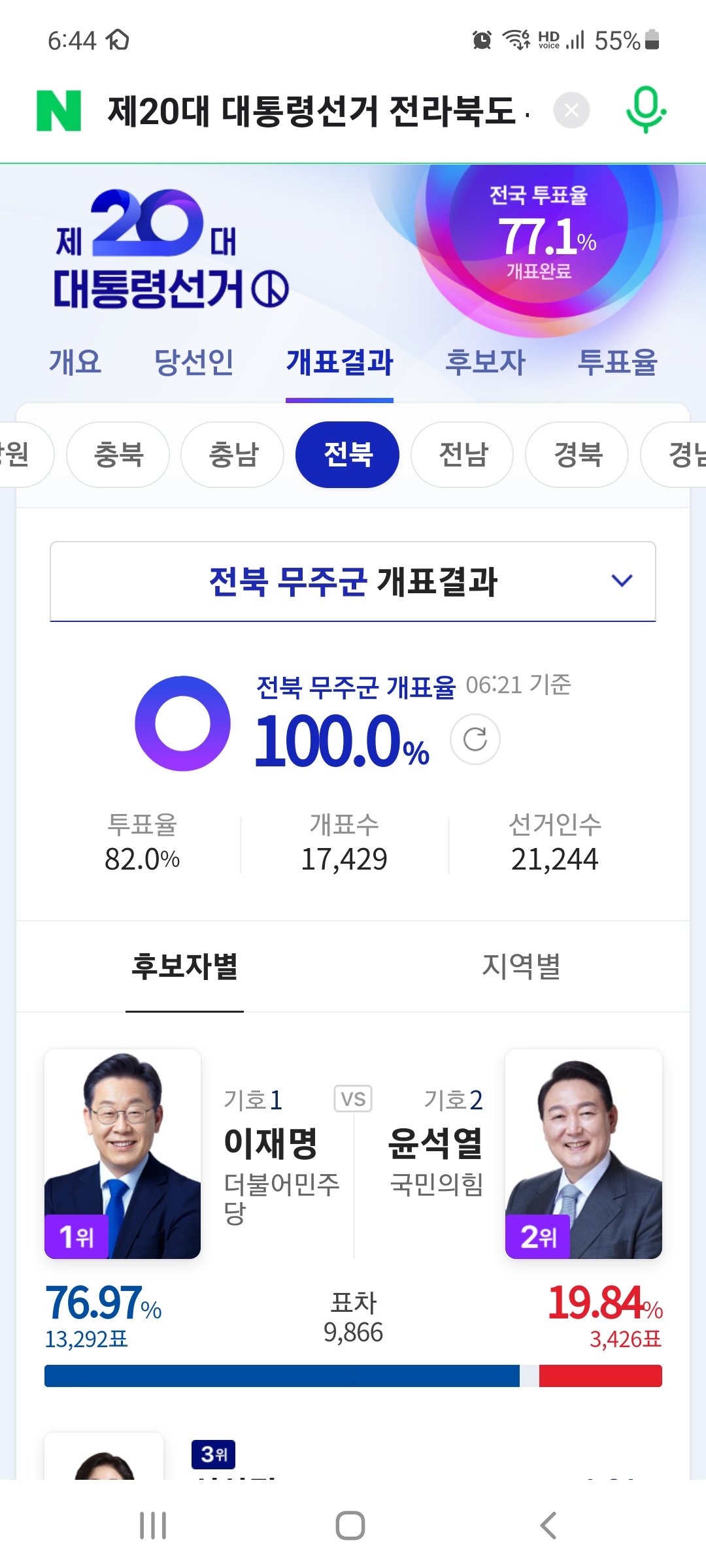Switch to the 개요 tab
The height and width of the screenshot is (1568, 706).
(x=75, y=362)
